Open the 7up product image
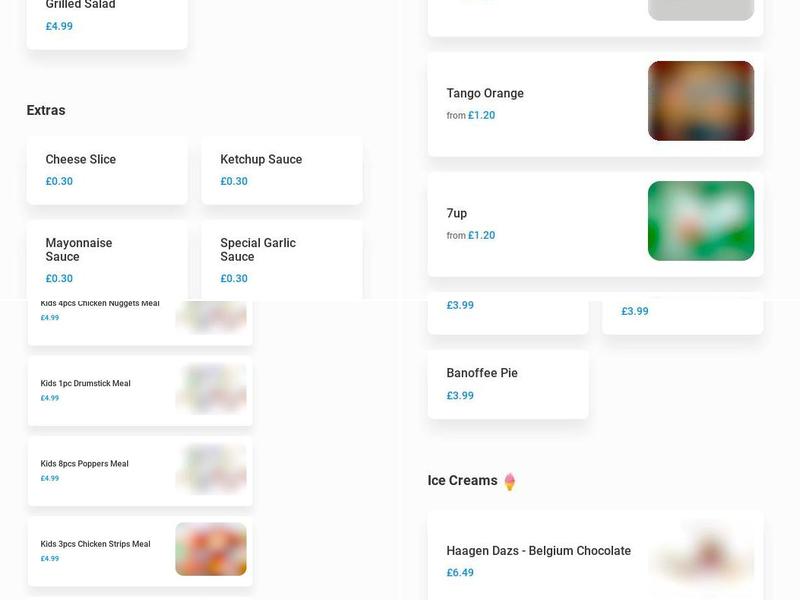Image resolution: width=800 pixels, height=600 pixels. (701, 220)
